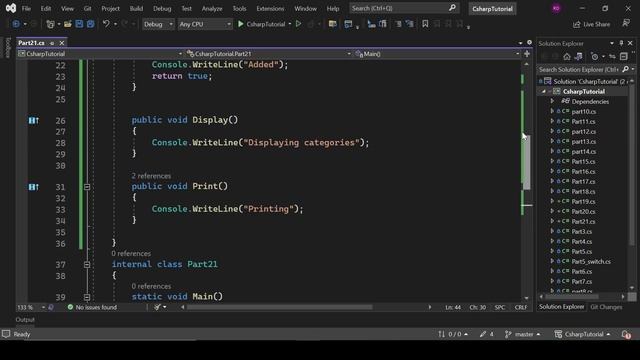Click the pending changes pencil in status bar
Screen dimensions: 640x360
pyautogui.click(x=487, y=334)
